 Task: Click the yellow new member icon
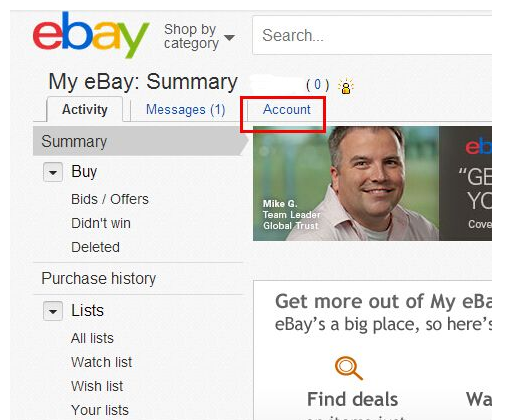[x=346, y=87]
